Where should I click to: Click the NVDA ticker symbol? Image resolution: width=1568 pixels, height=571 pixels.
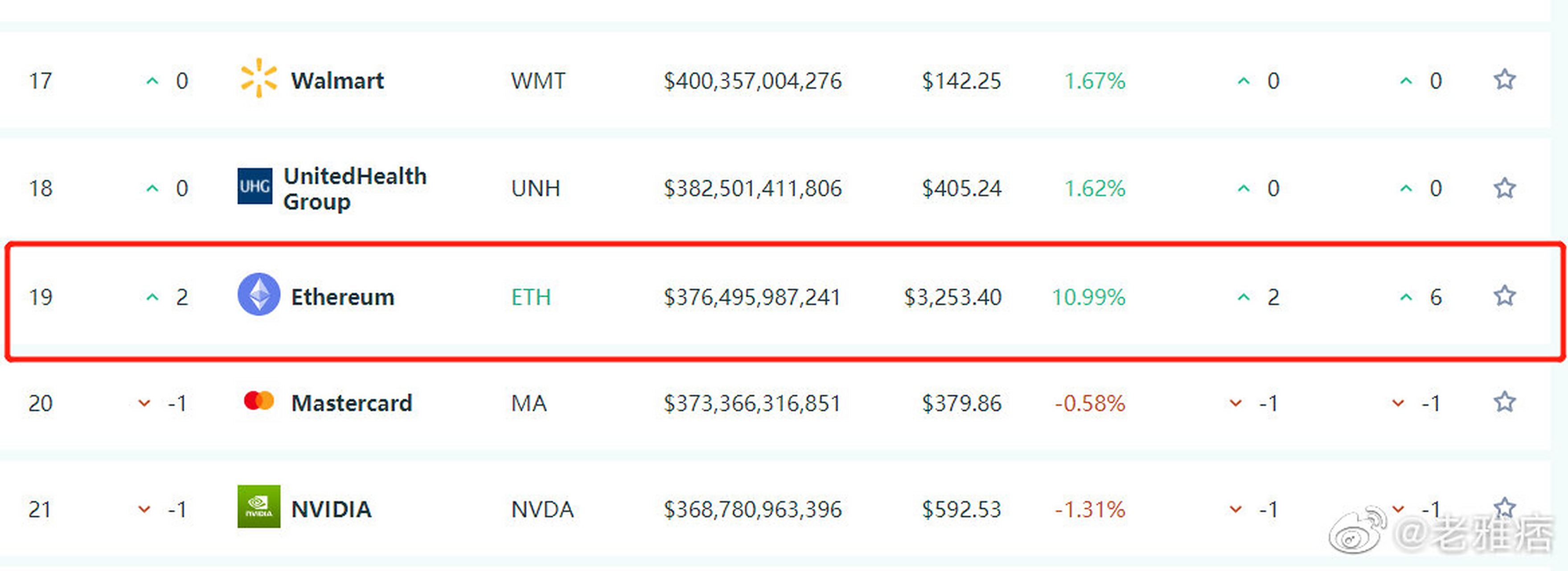tap(542, 509)
